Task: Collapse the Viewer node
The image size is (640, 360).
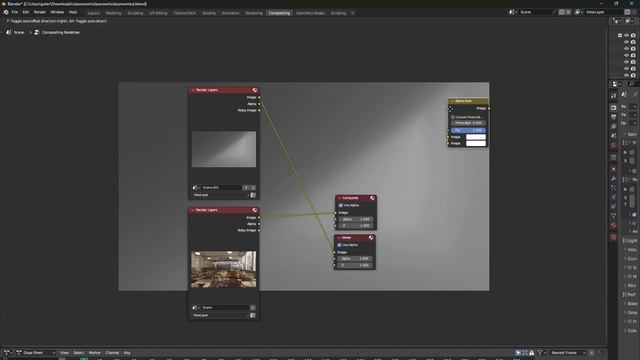Action: [x=338, y=238]
